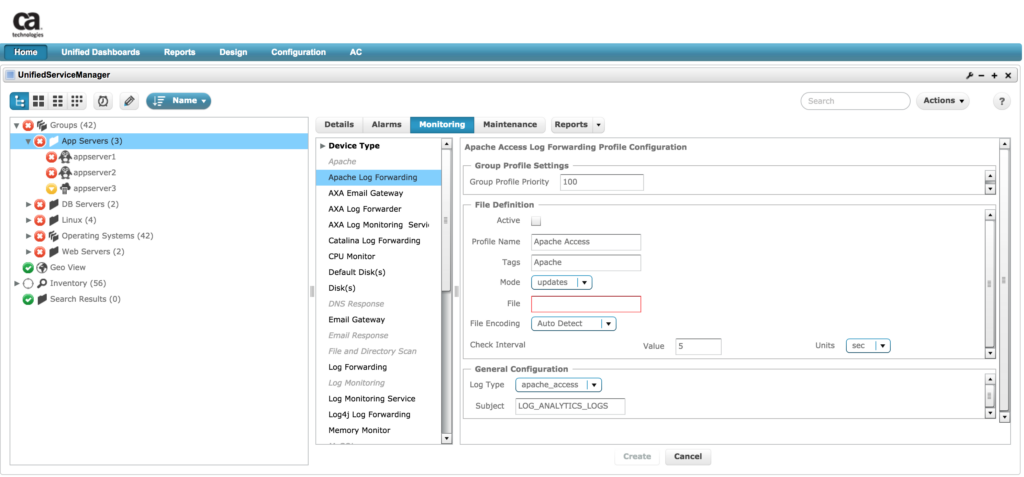Collapse the App Servers group
Image resolution: width=1024 pixels, height=477 pixels.
28,142
